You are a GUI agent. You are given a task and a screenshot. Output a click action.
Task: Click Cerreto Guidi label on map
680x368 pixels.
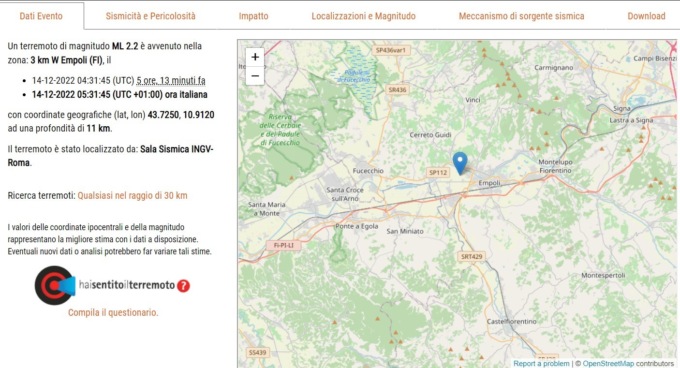(x=430, y=135)
